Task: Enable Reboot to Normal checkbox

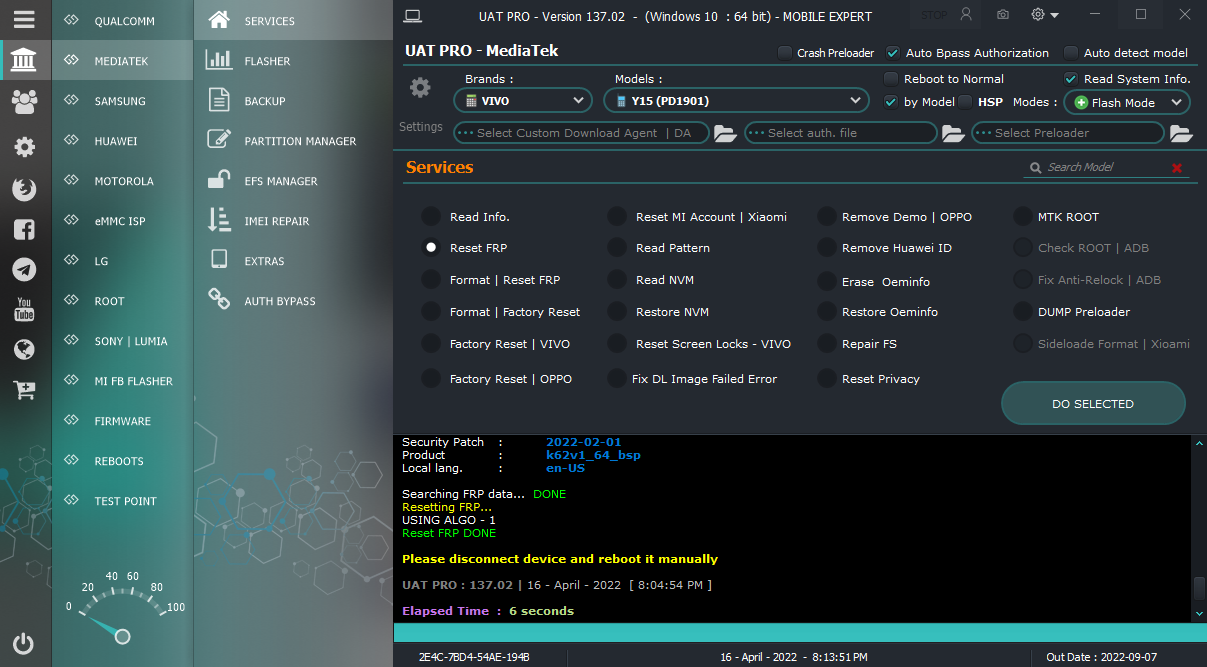Action: pyautogui.click(x=891, y=79)
